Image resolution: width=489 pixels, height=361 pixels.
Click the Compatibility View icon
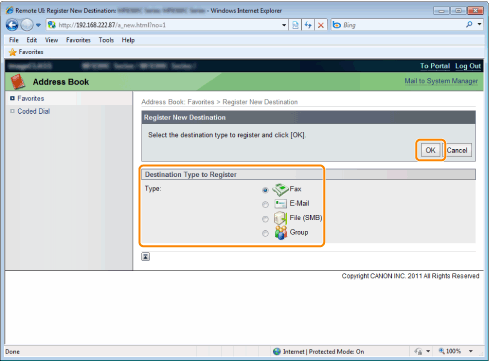(295, 25)
